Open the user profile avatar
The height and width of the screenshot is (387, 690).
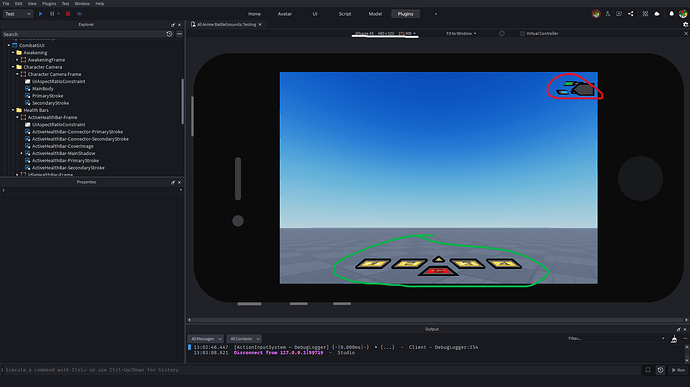(x=683, y=14)
